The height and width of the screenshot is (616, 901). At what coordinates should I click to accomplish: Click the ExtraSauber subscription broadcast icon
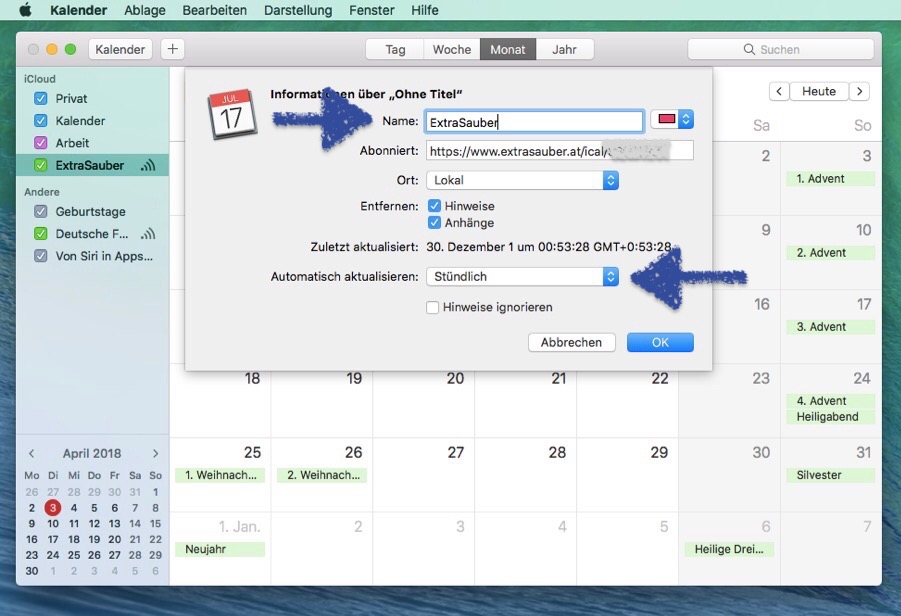click(148, 165)
